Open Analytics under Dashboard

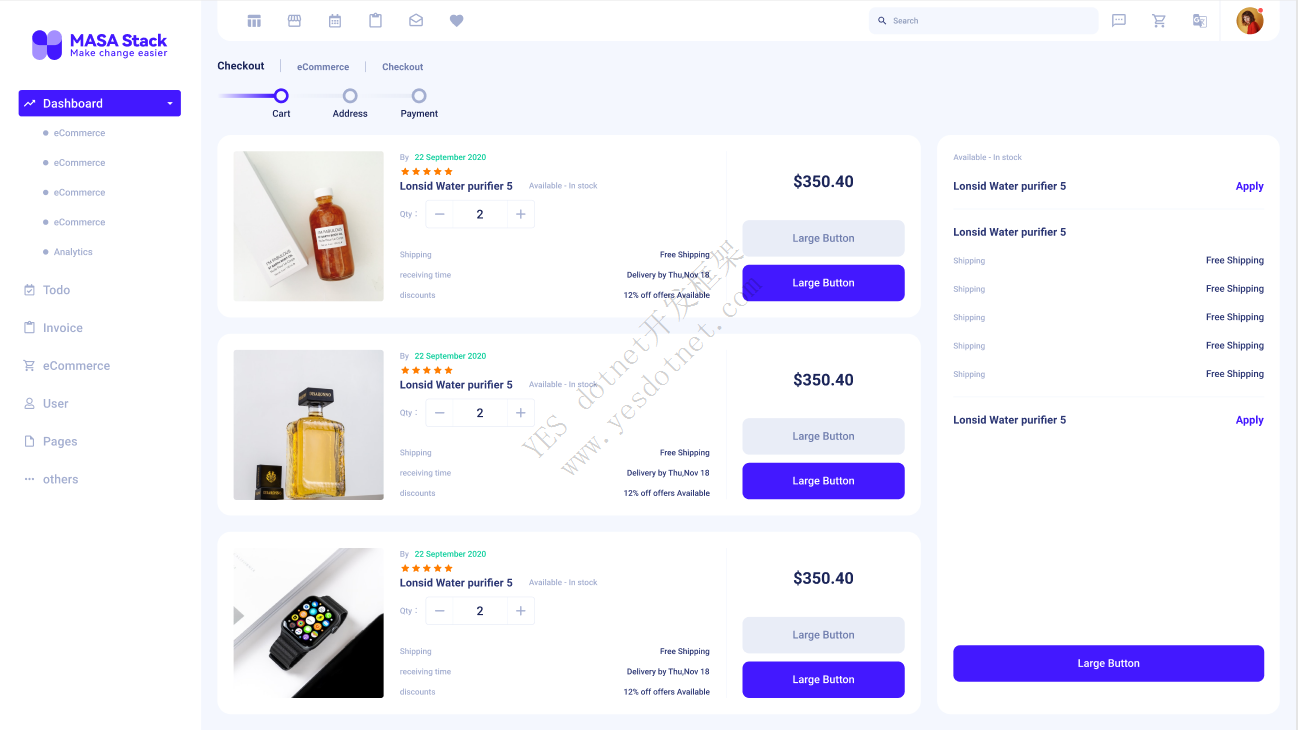coord(73,252)
